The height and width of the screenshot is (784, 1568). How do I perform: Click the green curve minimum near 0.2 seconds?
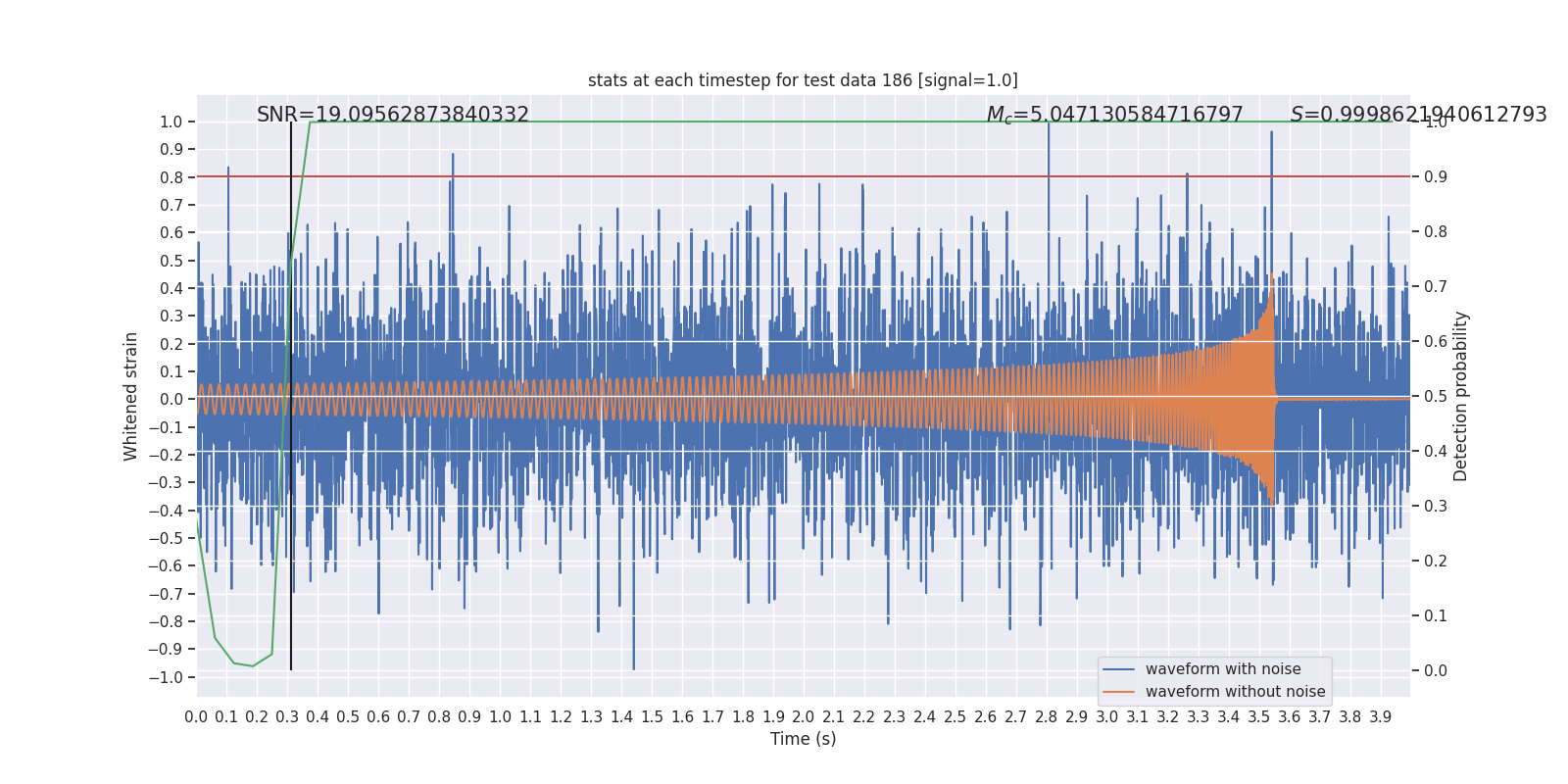[x=253, y=666]
